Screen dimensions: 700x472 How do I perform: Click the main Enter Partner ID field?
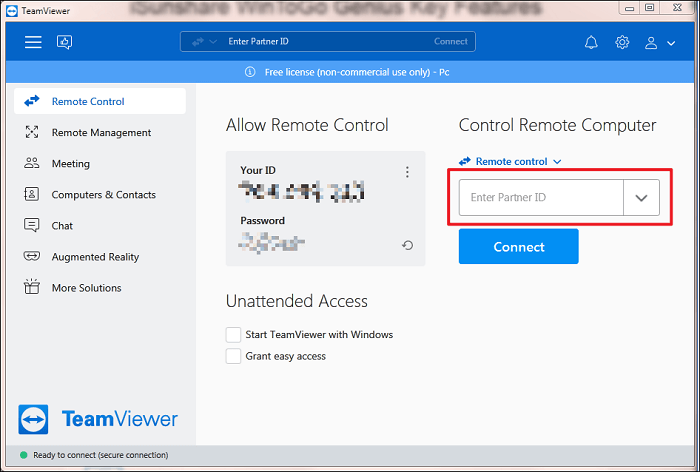point(541,197)
